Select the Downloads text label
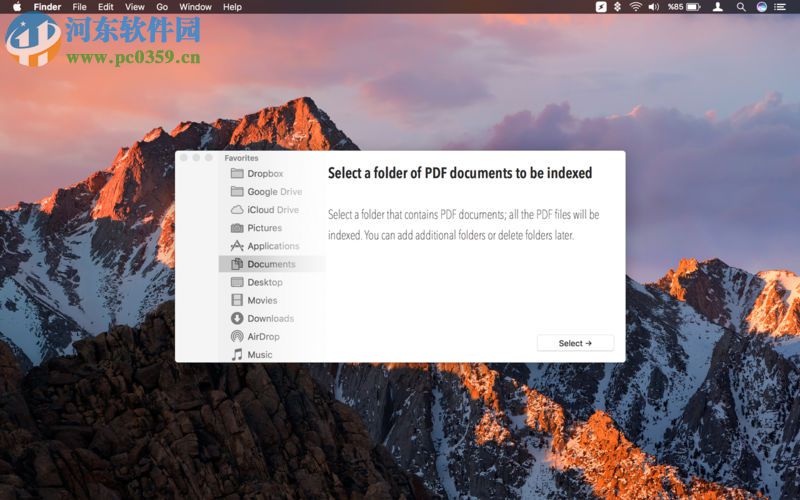The height and width of the screenshot is (500, 800). click(x=270, y=318)
